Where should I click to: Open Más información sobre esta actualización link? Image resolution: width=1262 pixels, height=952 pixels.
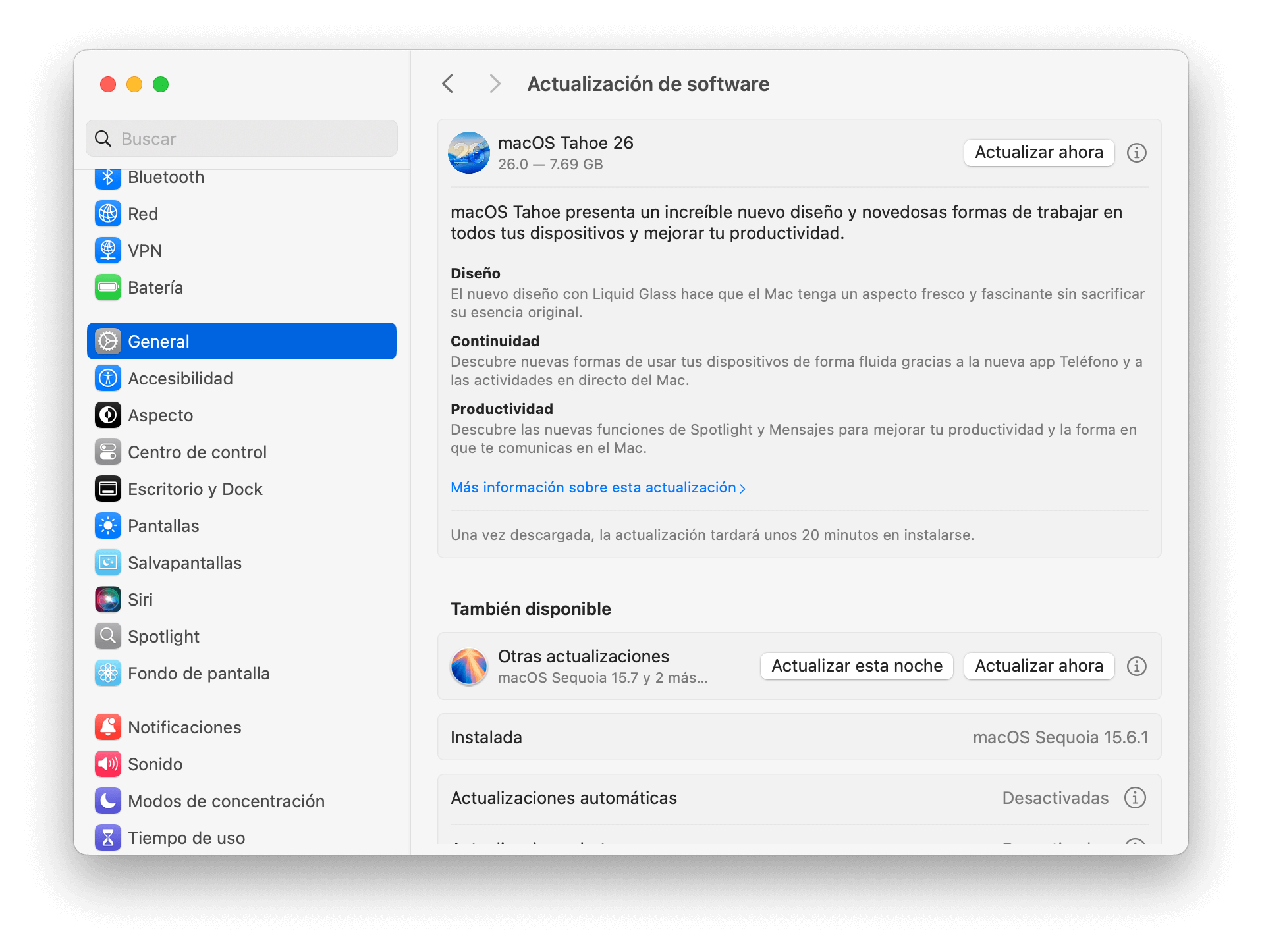[598, 488]
